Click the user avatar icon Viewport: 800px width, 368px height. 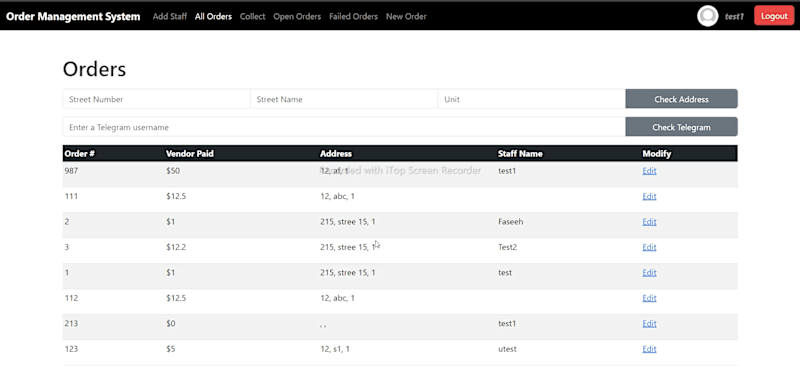point(708,16)
